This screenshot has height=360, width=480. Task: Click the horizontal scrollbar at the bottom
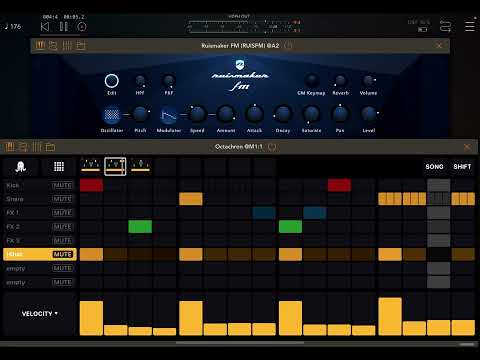(x=240, y=343)
